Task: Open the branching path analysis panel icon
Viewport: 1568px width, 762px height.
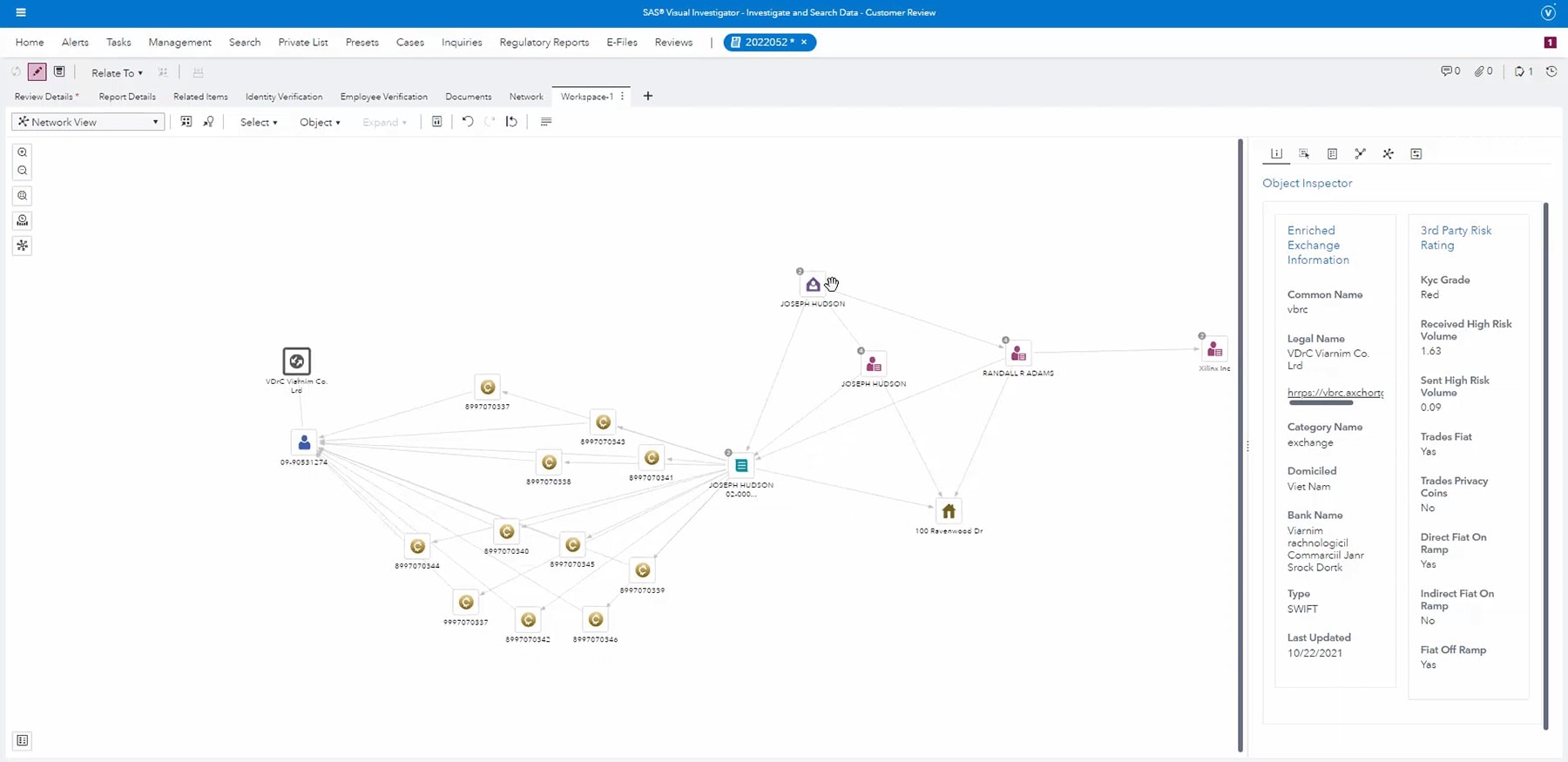Action: click(1360, 153)
